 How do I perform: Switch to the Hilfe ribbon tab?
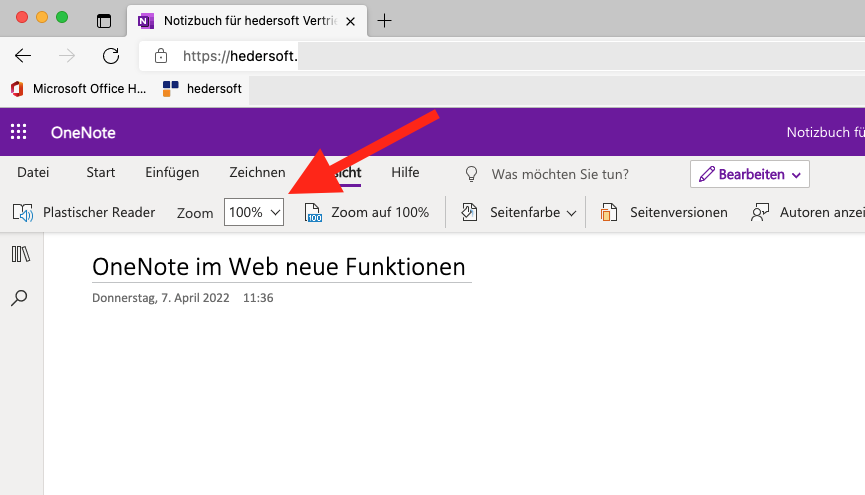[405, 173]
